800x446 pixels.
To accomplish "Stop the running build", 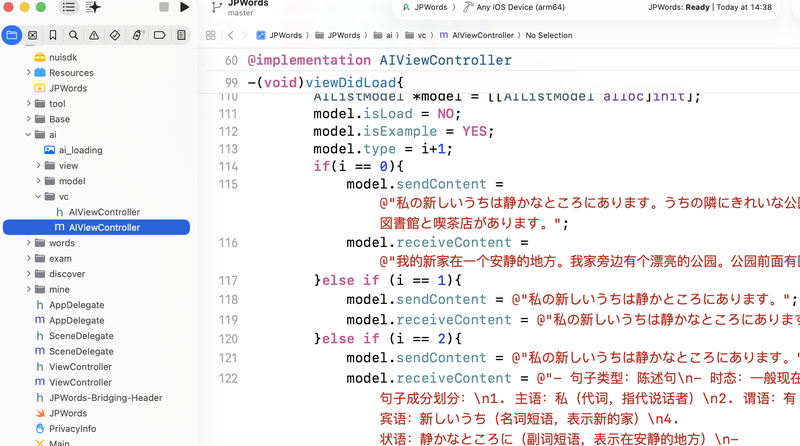I will point(164,7).
